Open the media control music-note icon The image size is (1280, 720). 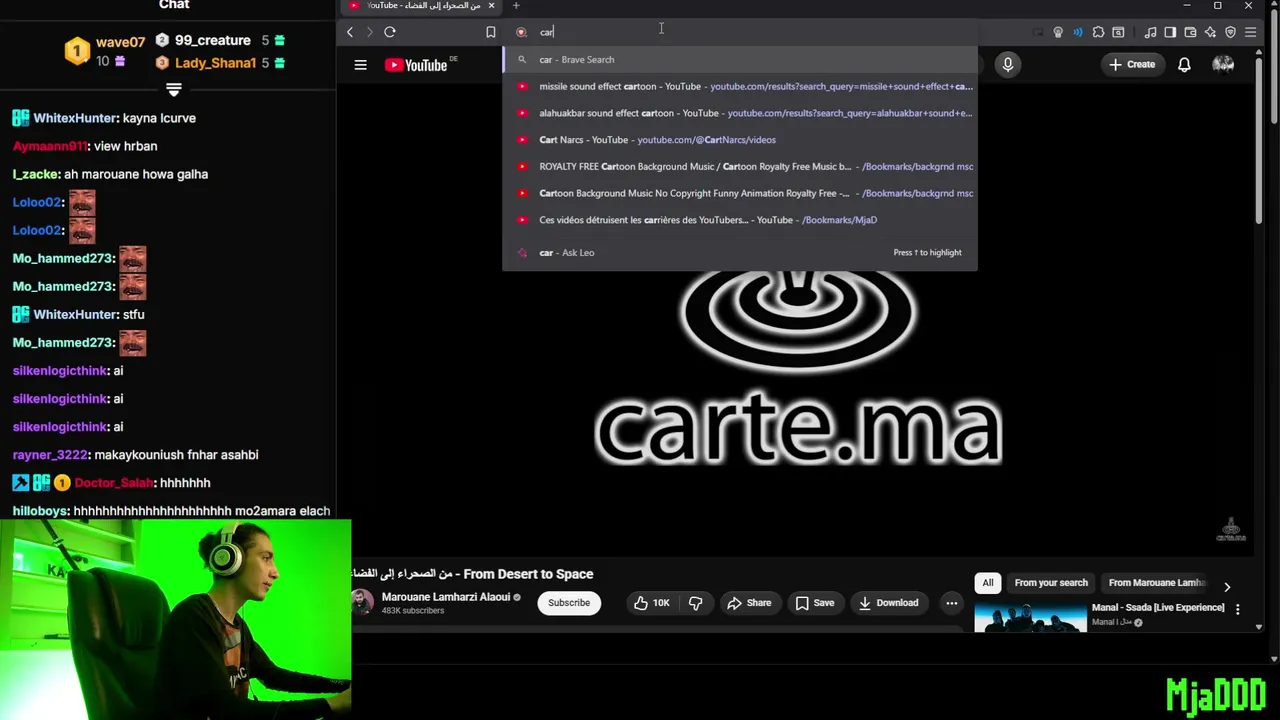point(1150,32)
